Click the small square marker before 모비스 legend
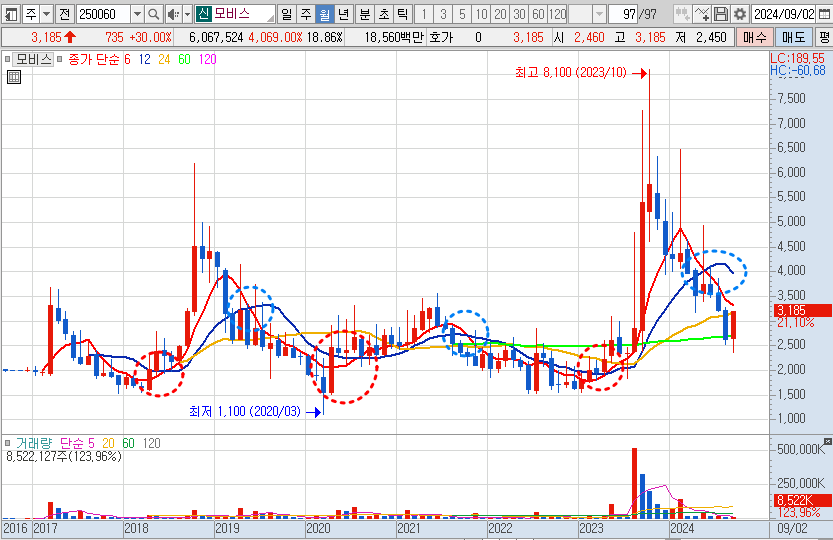 pyautogui.click(x=7, y=59)
